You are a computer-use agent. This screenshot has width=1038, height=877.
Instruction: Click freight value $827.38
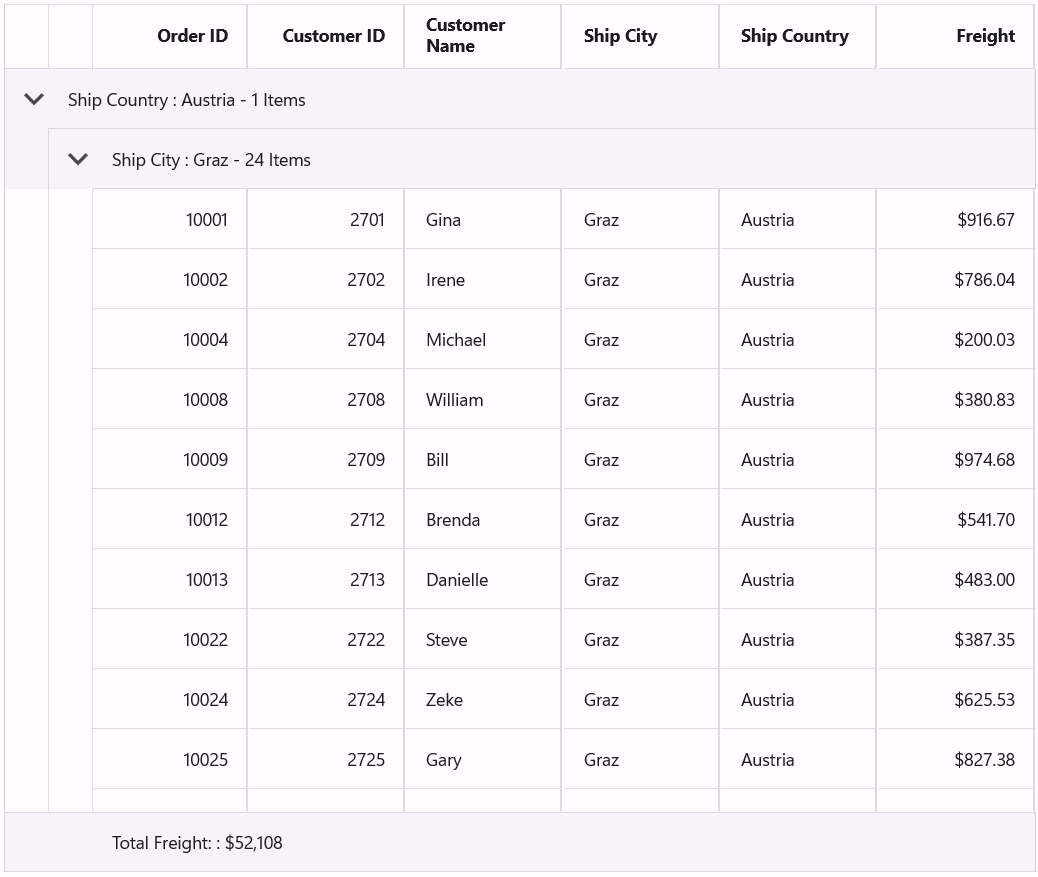[x=984, y=760]
